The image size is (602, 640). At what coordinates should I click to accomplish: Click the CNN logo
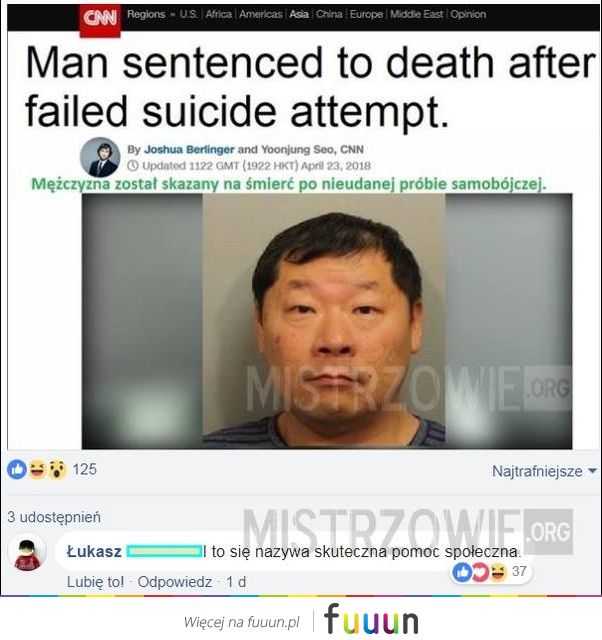[x=100, y=19]
